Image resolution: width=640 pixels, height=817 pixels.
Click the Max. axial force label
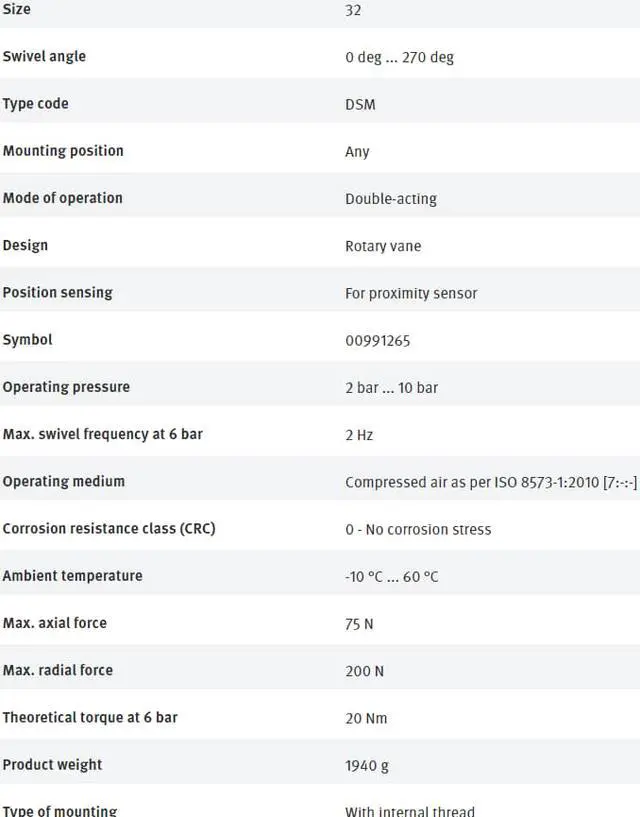point(54,623)
